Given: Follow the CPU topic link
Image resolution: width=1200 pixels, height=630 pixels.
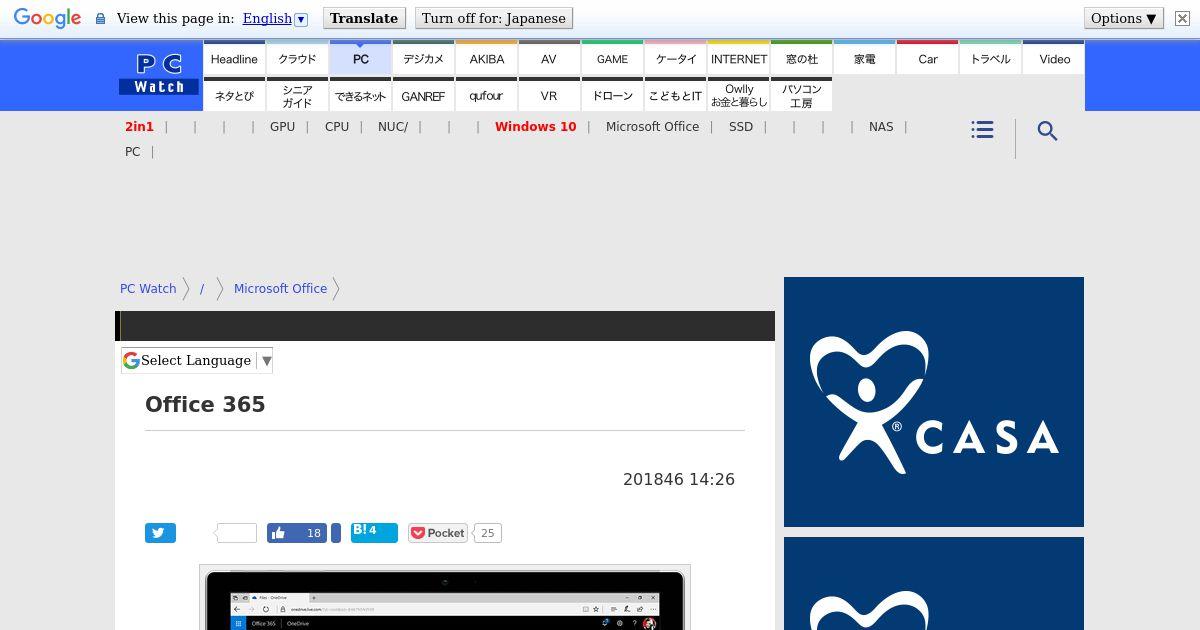Looking at the screenshot, I should coord(337,127).
